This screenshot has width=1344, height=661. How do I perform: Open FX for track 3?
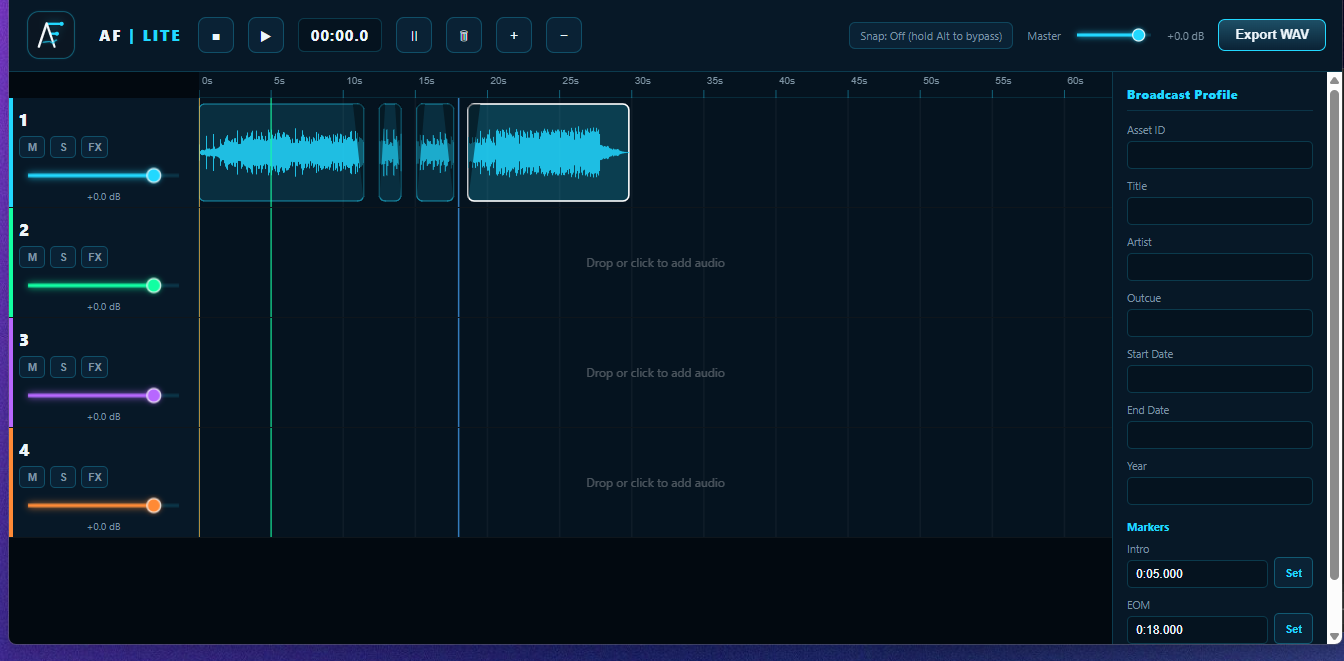pos(95,367)
